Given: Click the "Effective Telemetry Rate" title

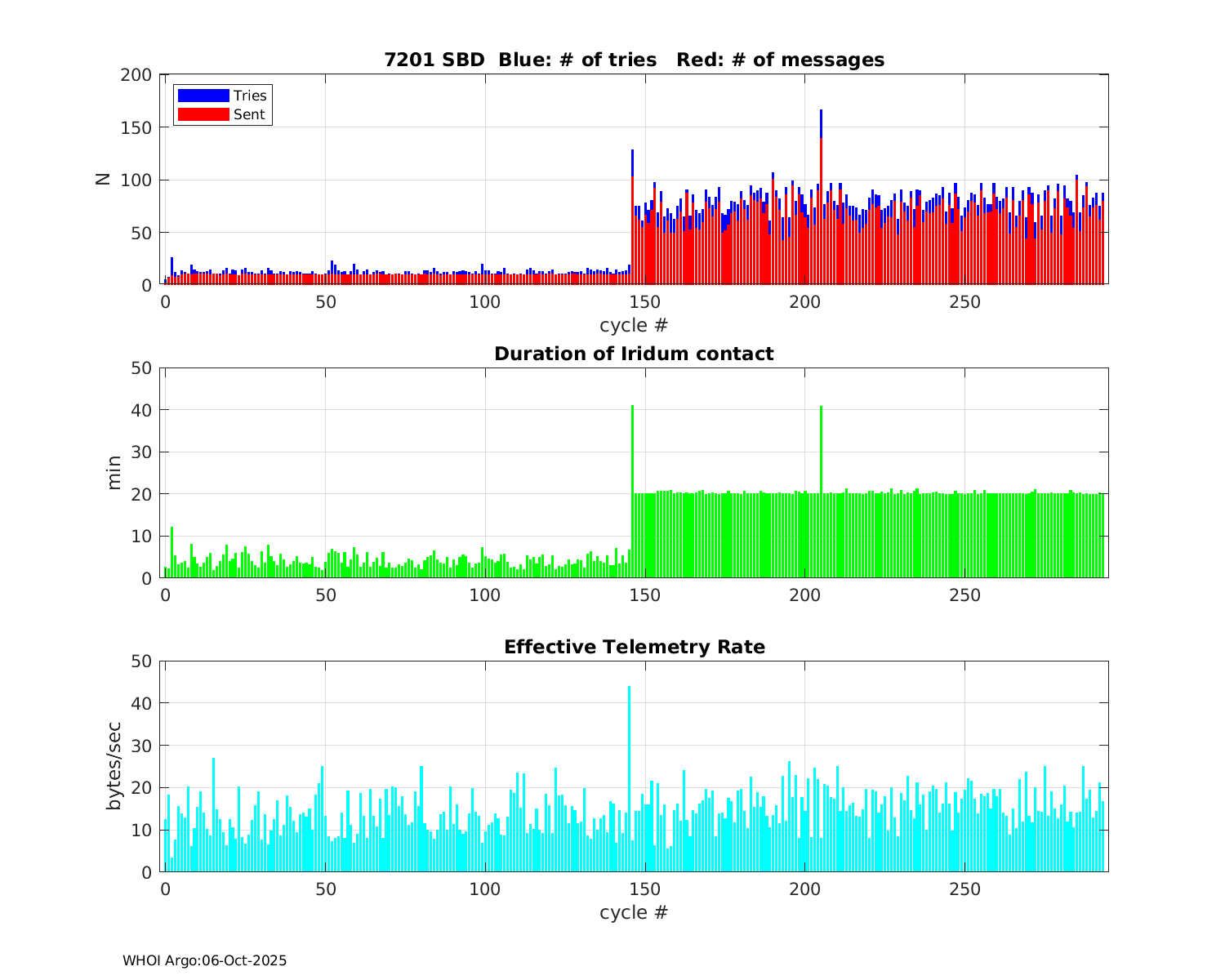Looking at the screenshot, I should pos(634,647).
